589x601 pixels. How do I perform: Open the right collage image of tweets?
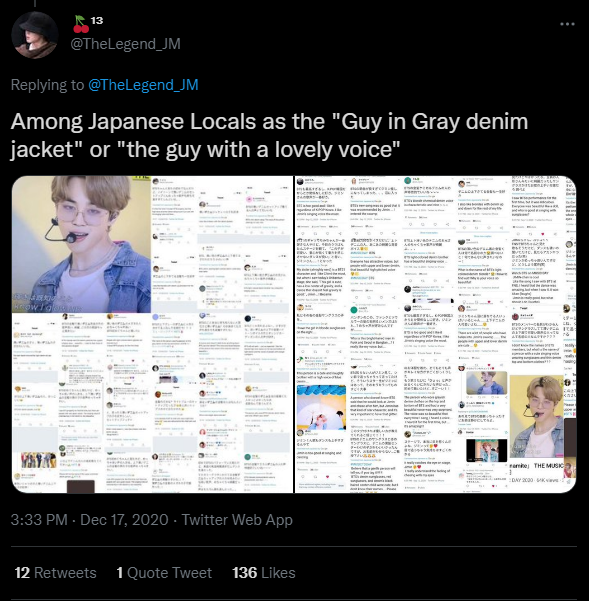point(435,334)
